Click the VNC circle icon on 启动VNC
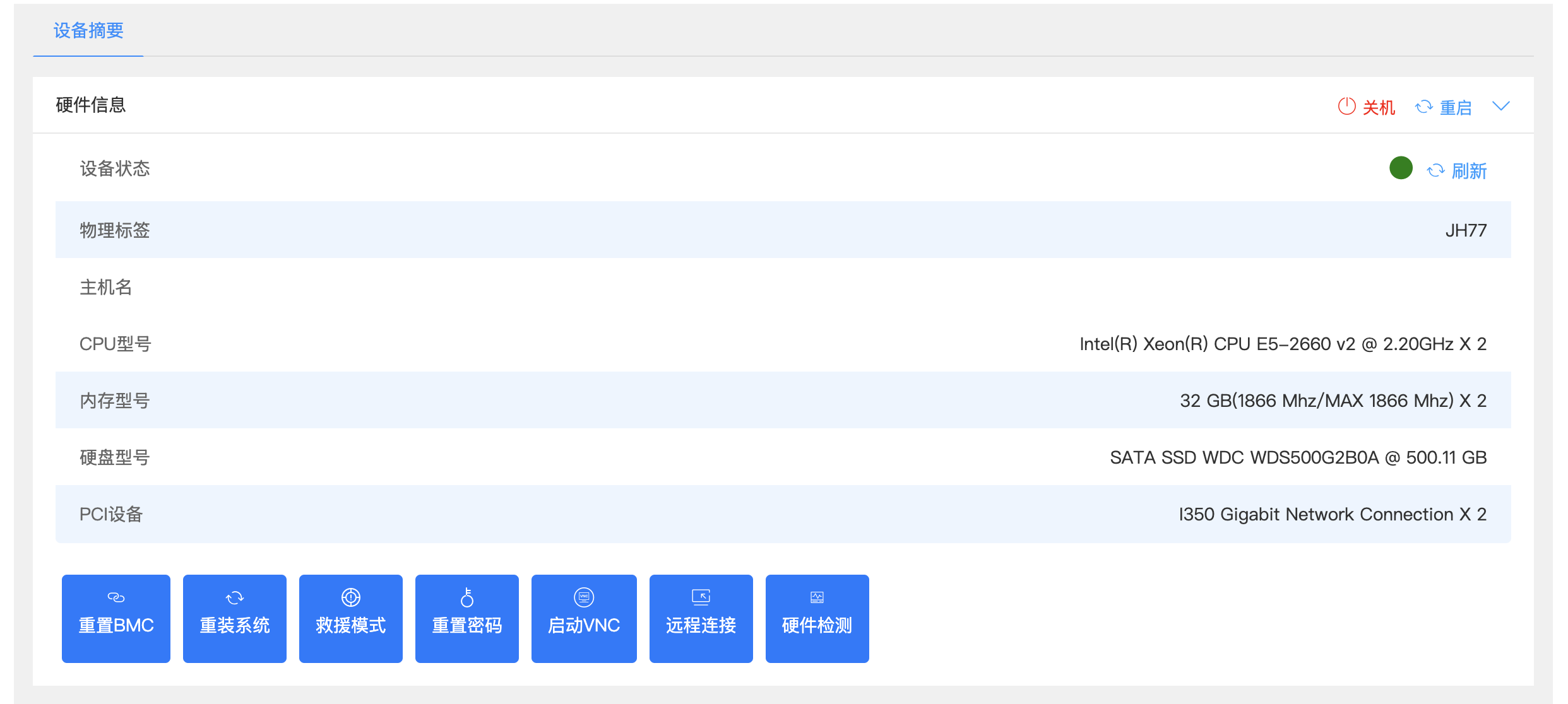 (x=584, y=597)
